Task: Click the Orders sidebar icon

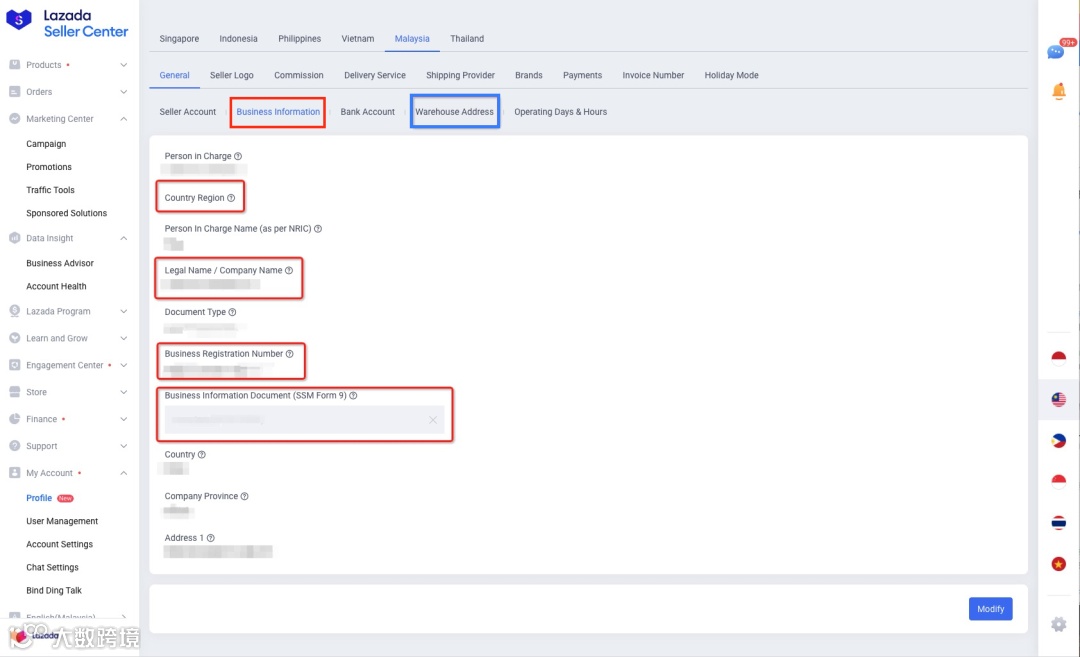Action: pos(14,92)
